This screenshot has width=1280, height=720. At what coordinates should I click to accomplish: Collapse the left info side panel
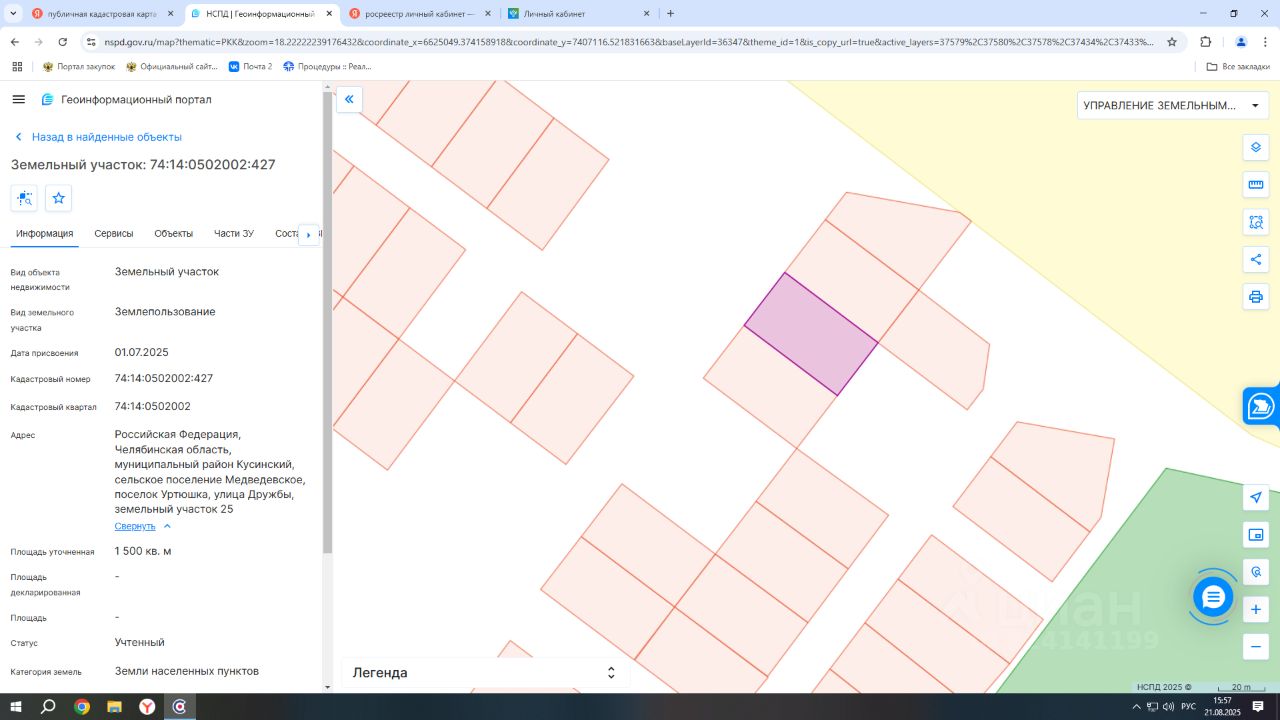349,99
